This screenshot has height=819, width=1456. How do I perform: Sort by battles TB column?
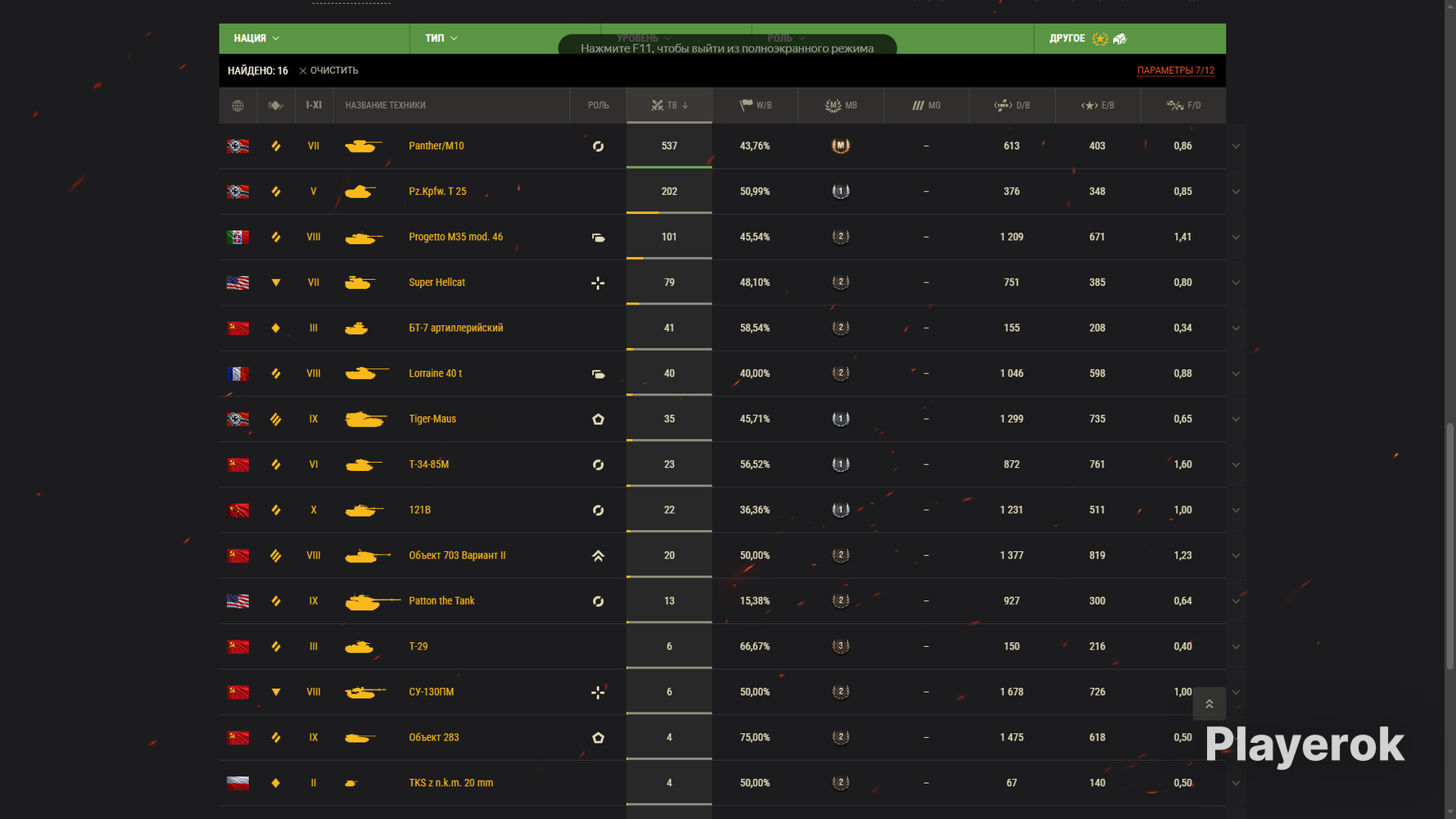click(669, 106)
